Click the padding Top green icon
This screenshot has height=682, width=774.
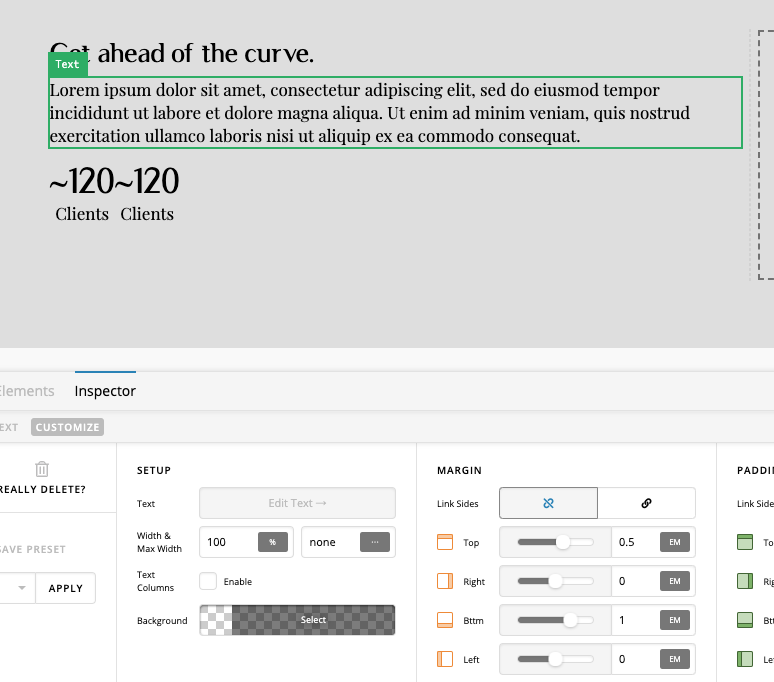(x=744, y=543)
